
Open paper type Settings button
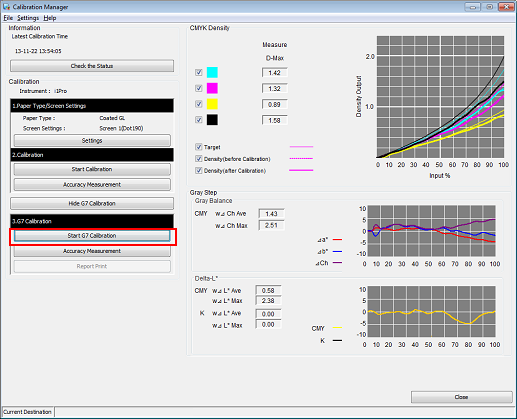pyautogui.click(x=92, y=141)
